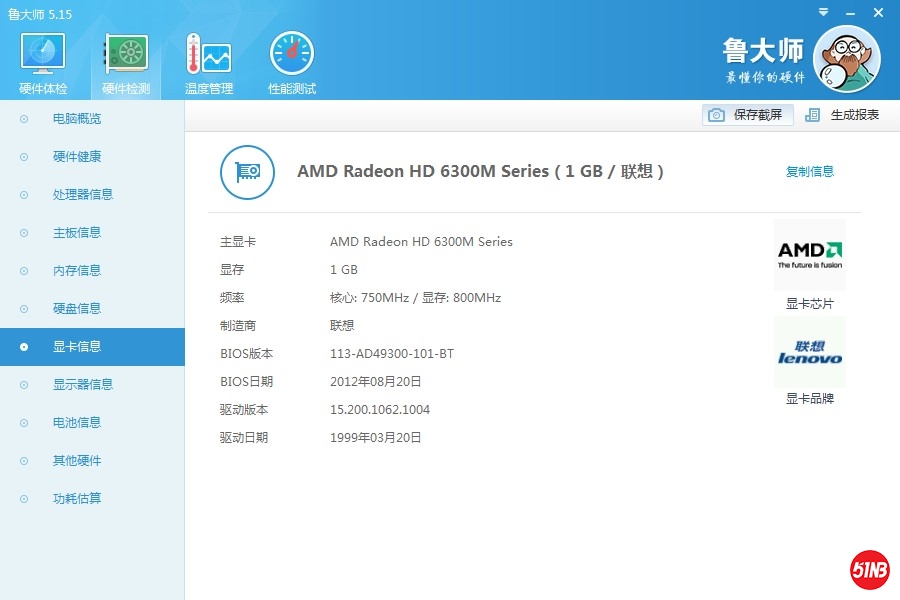This screenshot has height=600, width=900.
Task: Click the 显卡芯片 label
Action: tap(809, 304)
